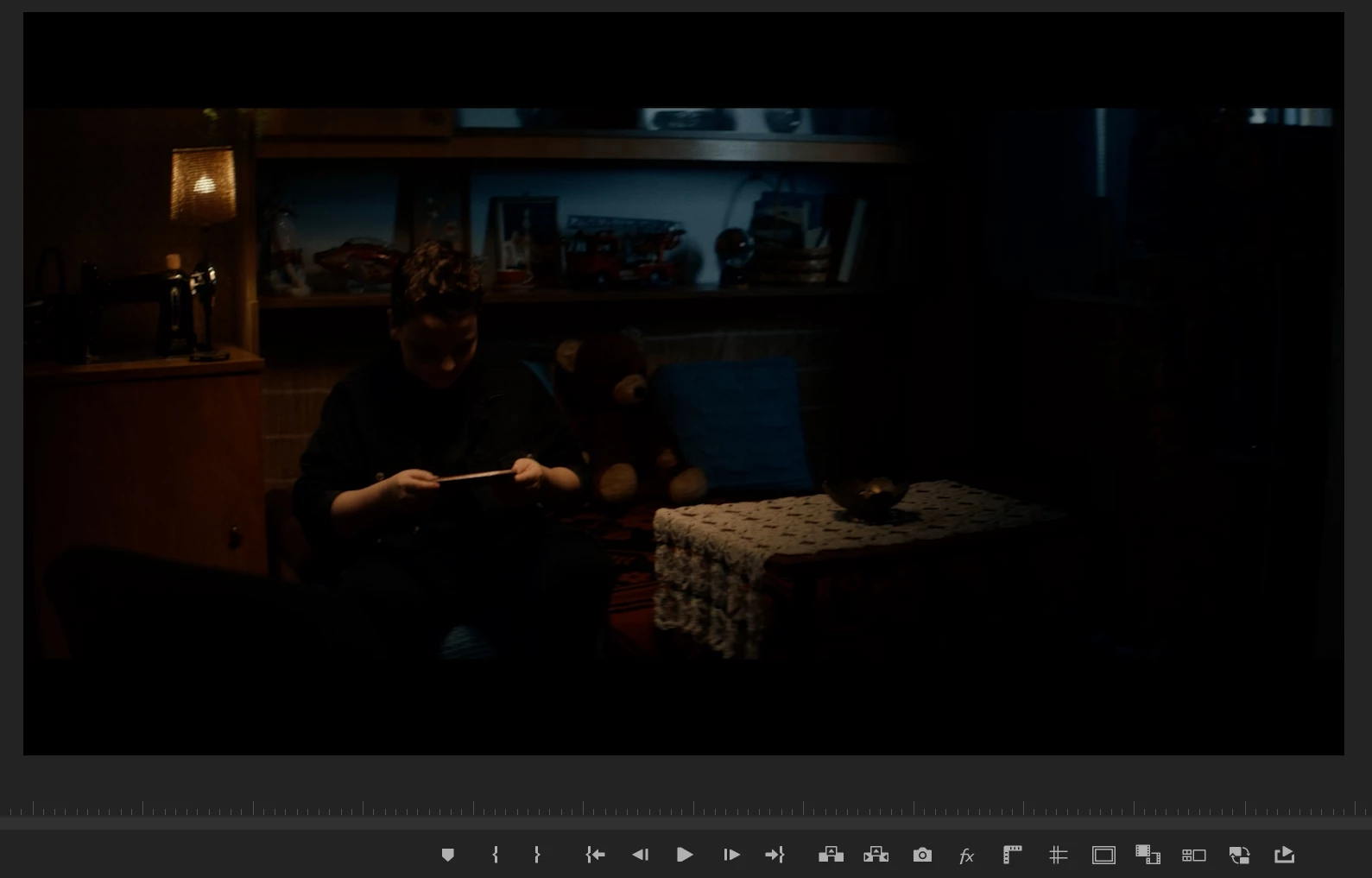Open the Export/share icon at far right

coord(1284,855)
